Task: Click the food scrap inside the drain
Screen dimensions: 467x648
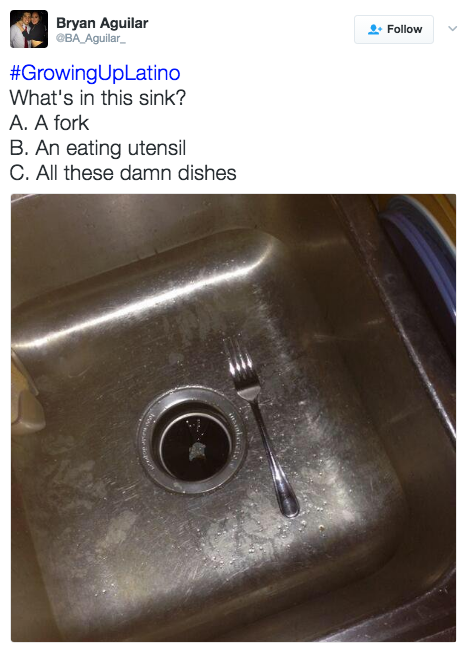Action: point(197,451)
